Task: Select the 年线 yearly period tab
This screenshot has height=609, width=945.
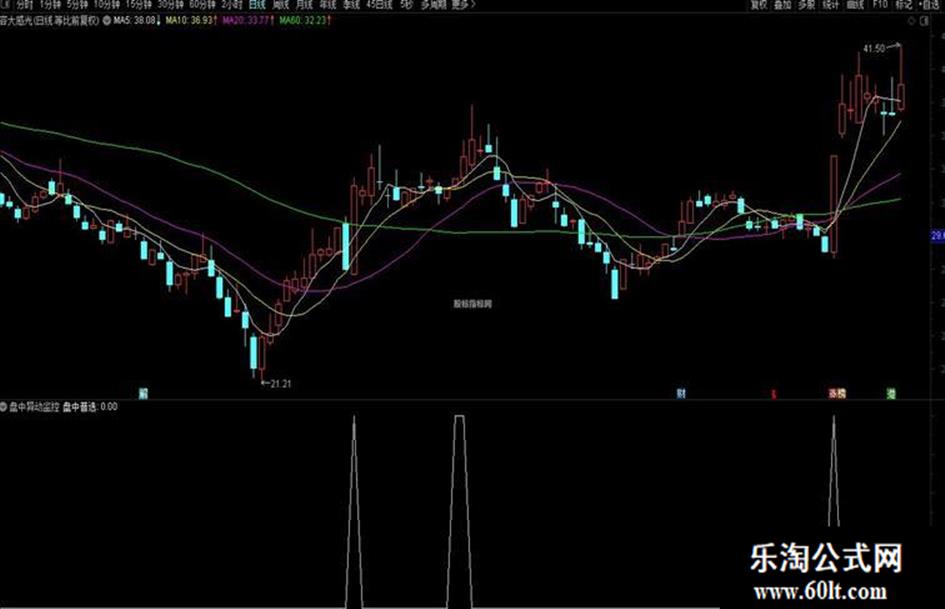Action: [328, 4]
